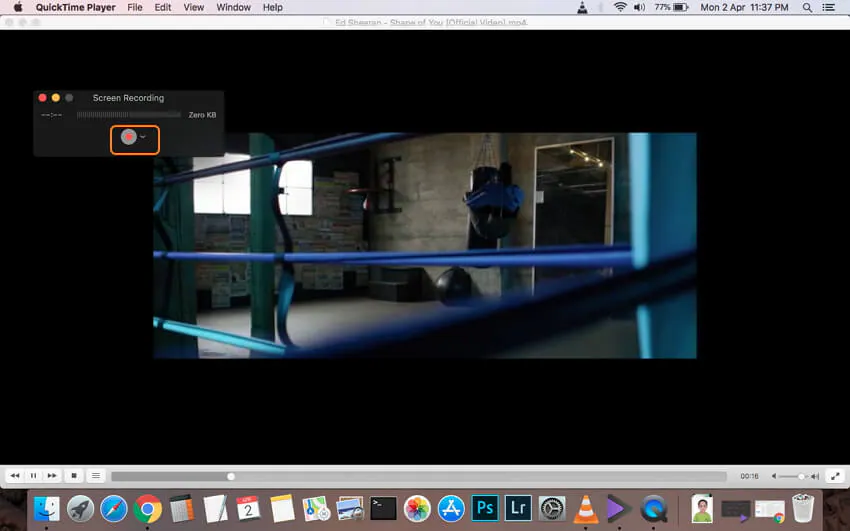Screen dimensions: 850x531
Task: Click the 77% battery indicator
Action: (671, 8)
